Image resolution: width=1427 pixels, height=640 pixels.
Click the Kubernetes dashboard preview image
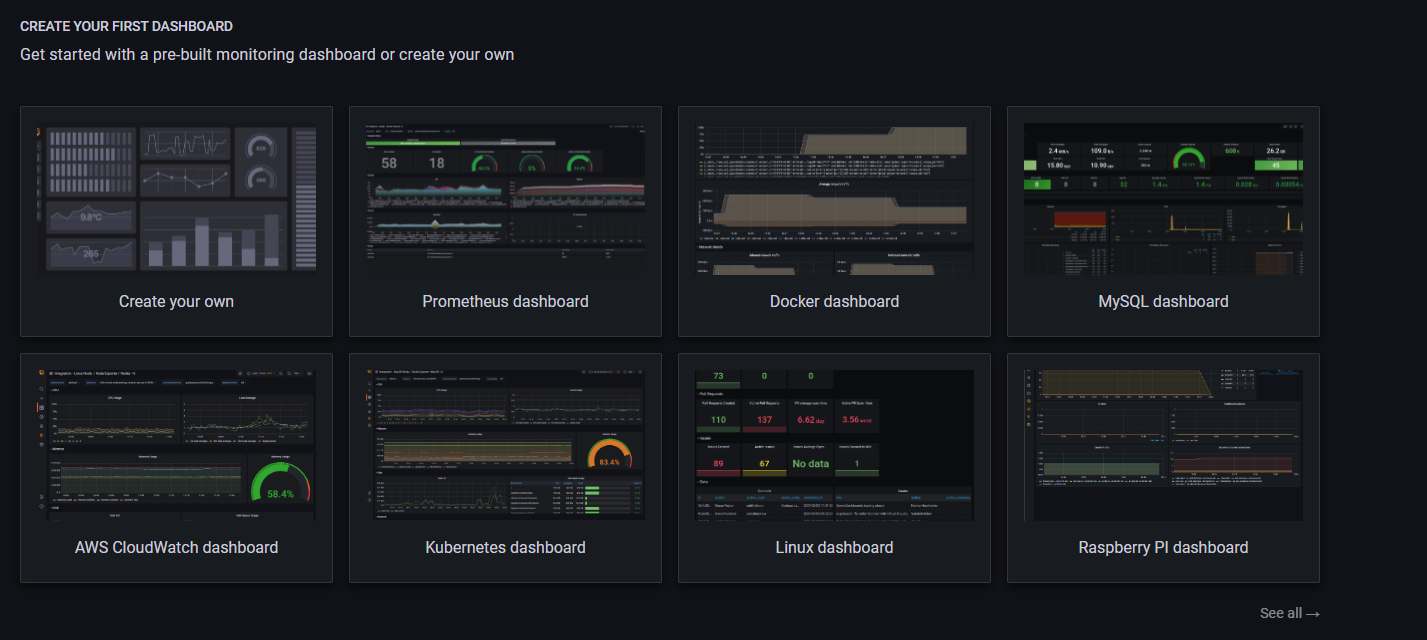pos(505,445)
